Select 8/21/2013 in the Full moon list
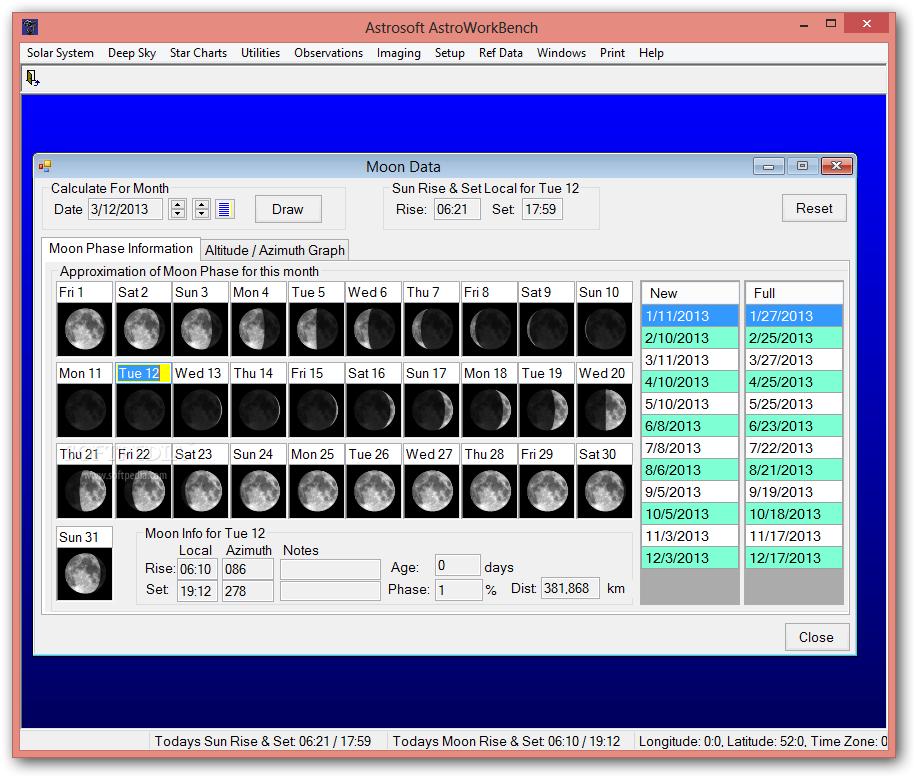This screenshot has width=916, height=778. 794,470
